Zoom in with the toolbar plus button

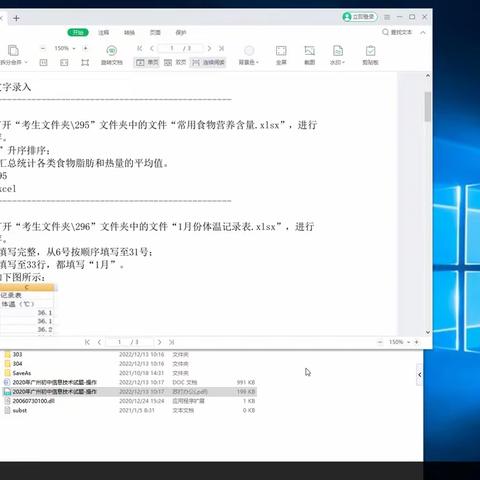[x=85, y=48]
